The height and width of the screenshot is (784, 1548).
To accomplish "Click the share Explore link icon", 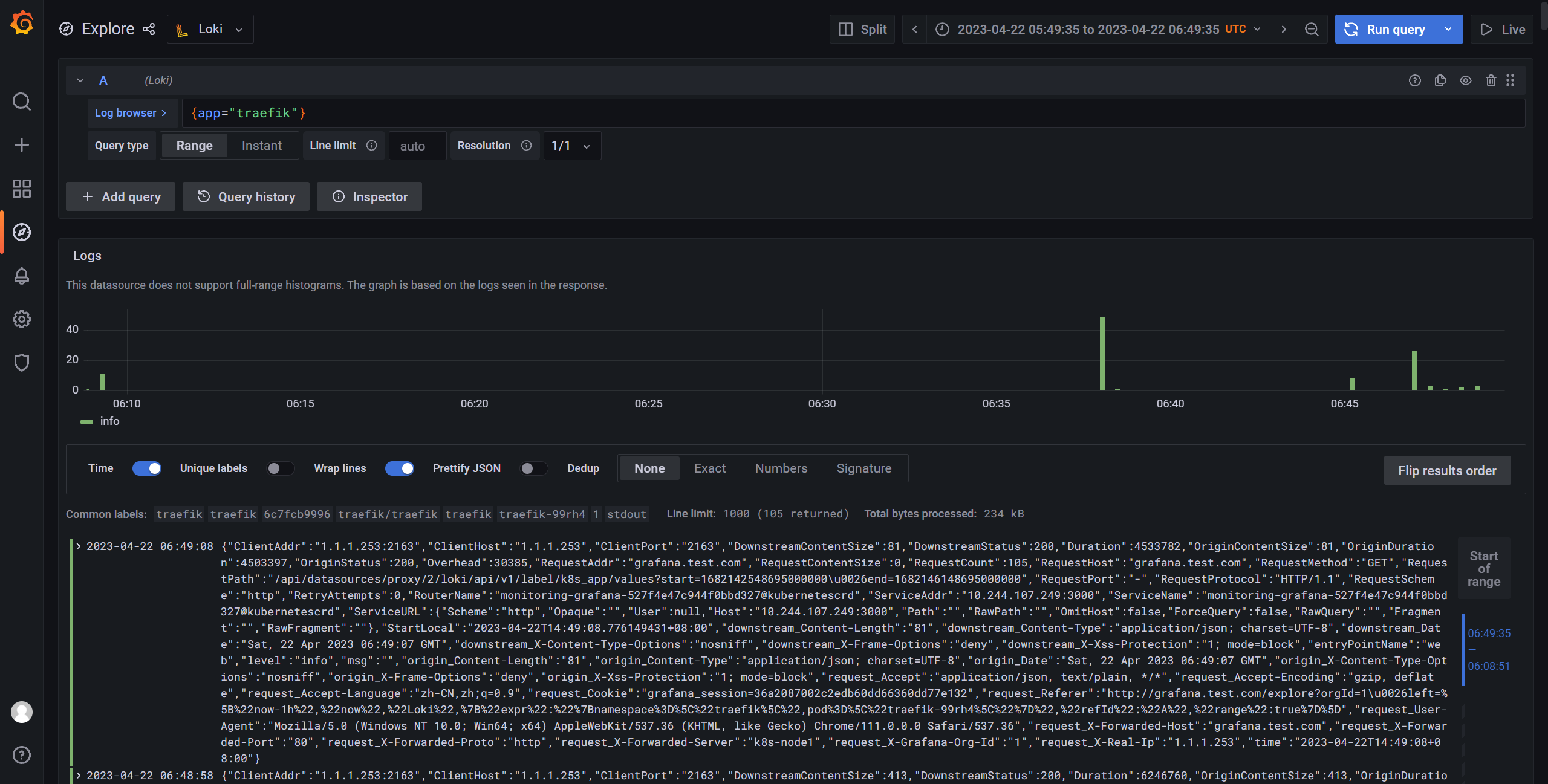I will pos(149,29).
